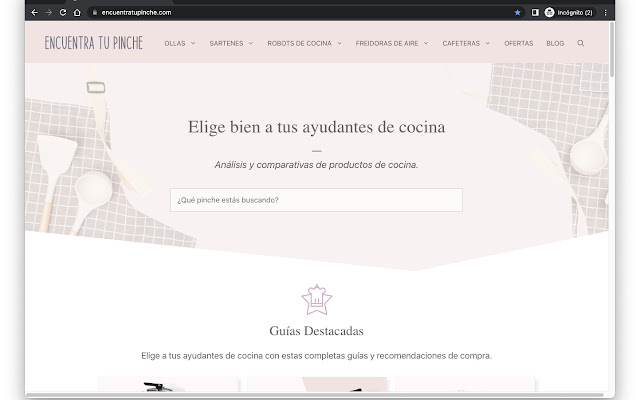The width and height of the screenshot is (640, 400).
Task: Expand the CAFETERAS dropdown chevron
Action: tap(487, 43)
